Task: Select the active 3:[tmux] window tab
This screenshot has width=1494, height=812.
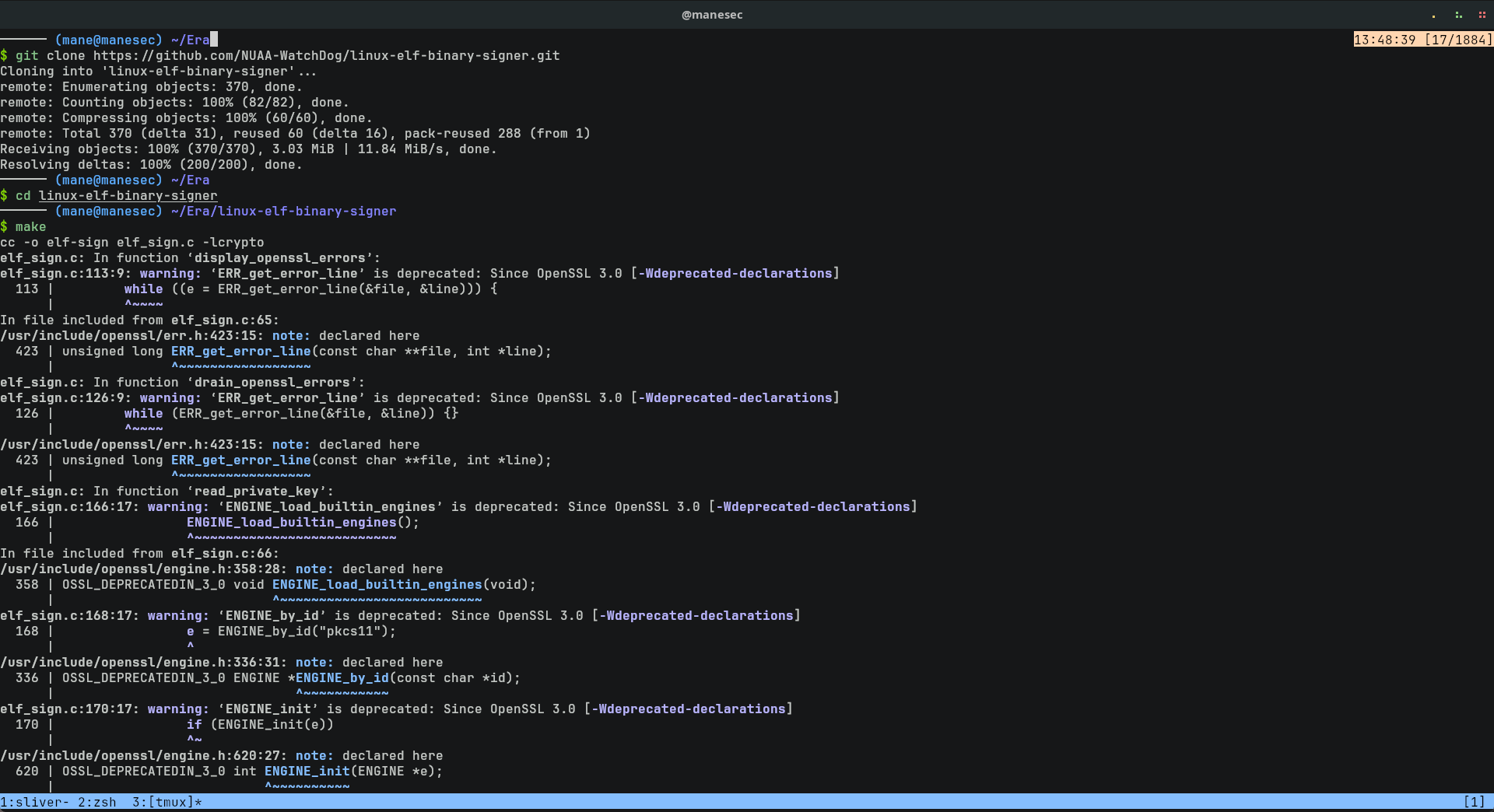Action: 166,802
